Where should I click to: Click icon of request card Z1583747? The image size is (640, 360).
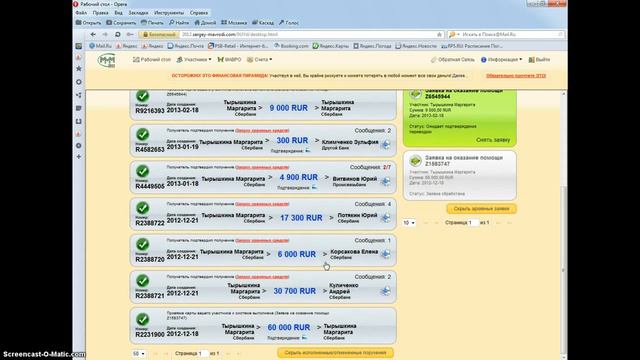point(416,160)
